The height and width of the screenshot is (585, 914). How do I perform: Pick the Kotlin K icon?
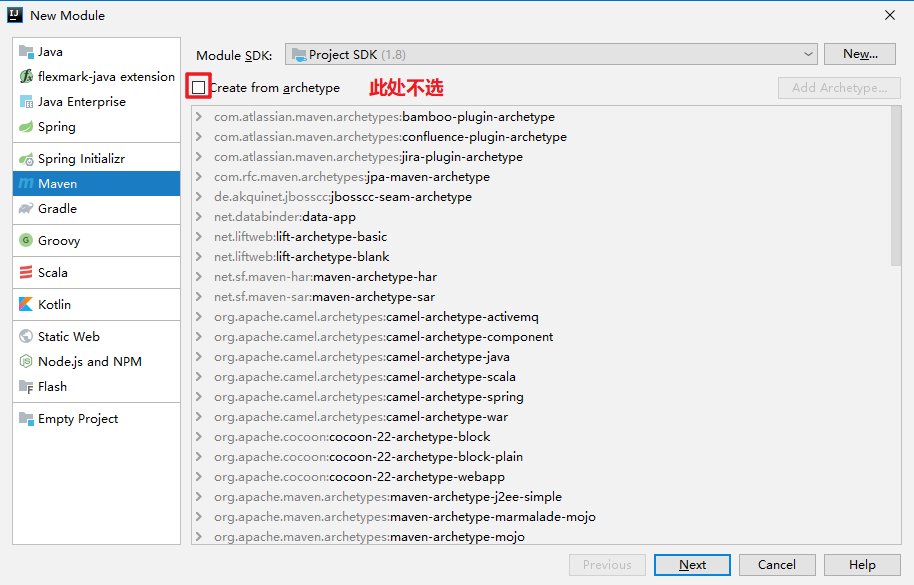click(26, 304)
